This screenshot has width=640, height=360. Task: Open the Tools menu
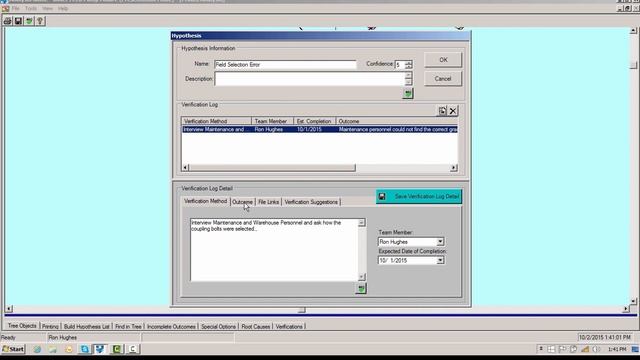click(x=31, y=8)
